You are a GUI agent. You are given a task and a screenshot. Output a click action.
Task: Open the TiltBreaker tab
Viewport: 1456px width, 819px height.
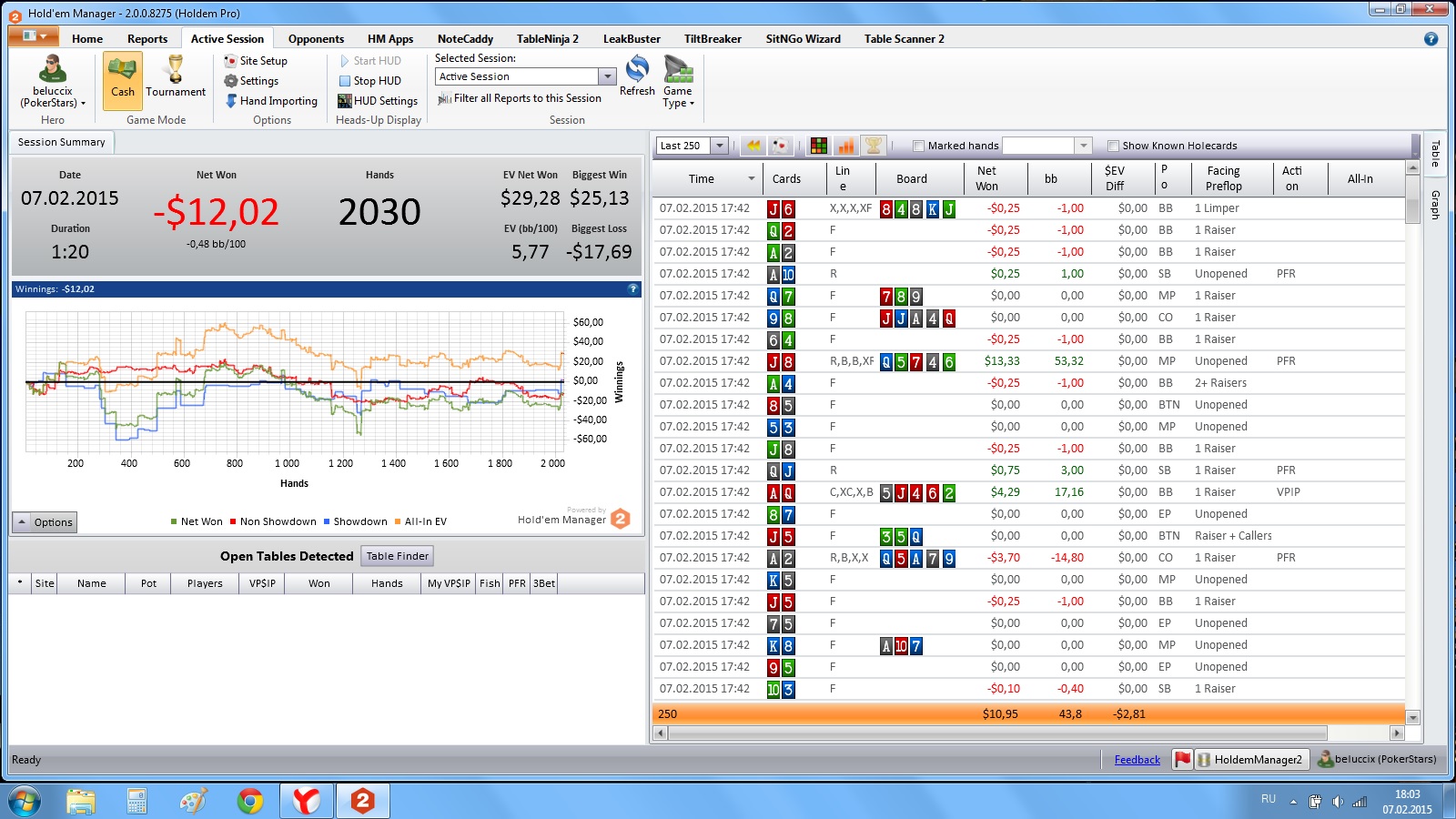coord(713,38)
